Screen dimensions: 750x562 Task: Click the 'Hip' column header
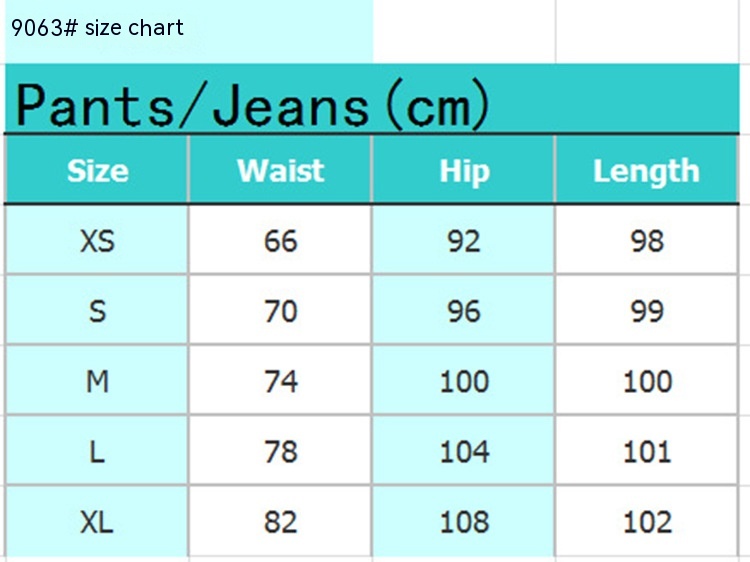pyautogui.click(x=464, y=170)
